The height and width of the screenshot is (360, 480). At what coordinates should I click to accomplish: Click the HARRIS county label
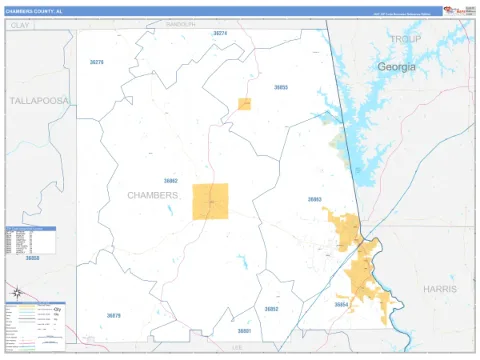click(440, 289)
